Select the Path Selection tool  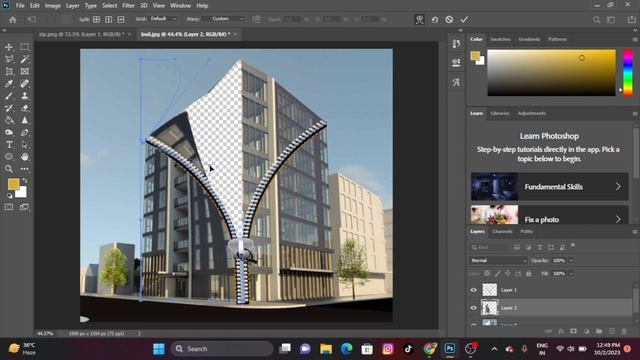point(24,145)
